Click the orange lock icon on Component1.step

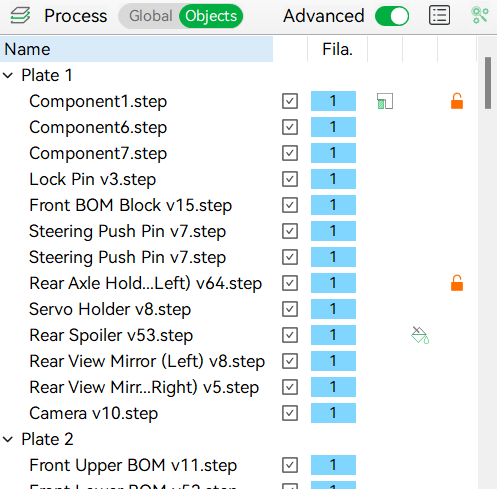[x=457, y=101]
